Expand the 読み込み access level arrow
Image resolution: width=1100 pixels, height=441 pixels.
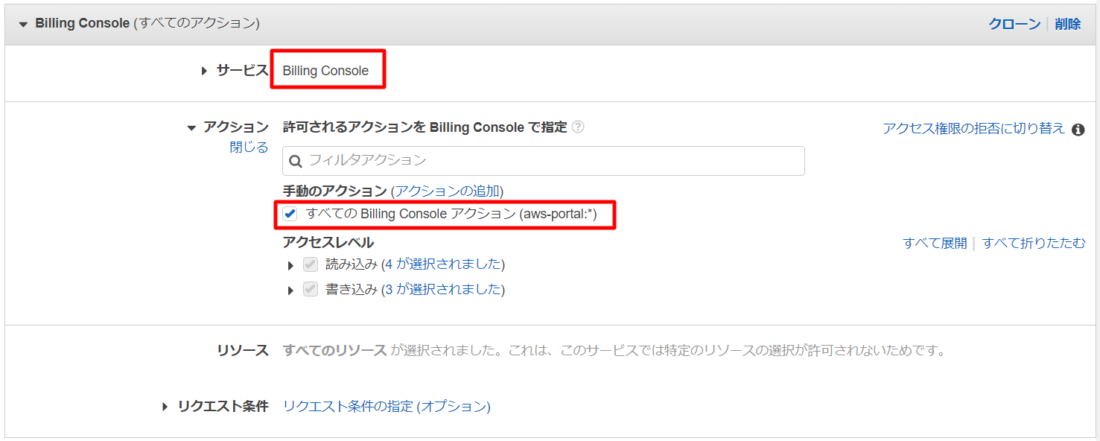pyautogui.click(x=290, y=266)
